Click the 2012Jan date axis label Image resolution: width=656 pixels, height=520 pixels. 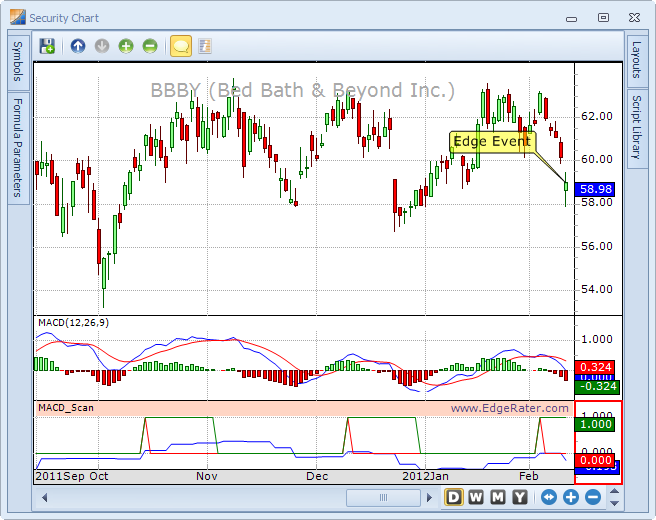pos(425,476)
